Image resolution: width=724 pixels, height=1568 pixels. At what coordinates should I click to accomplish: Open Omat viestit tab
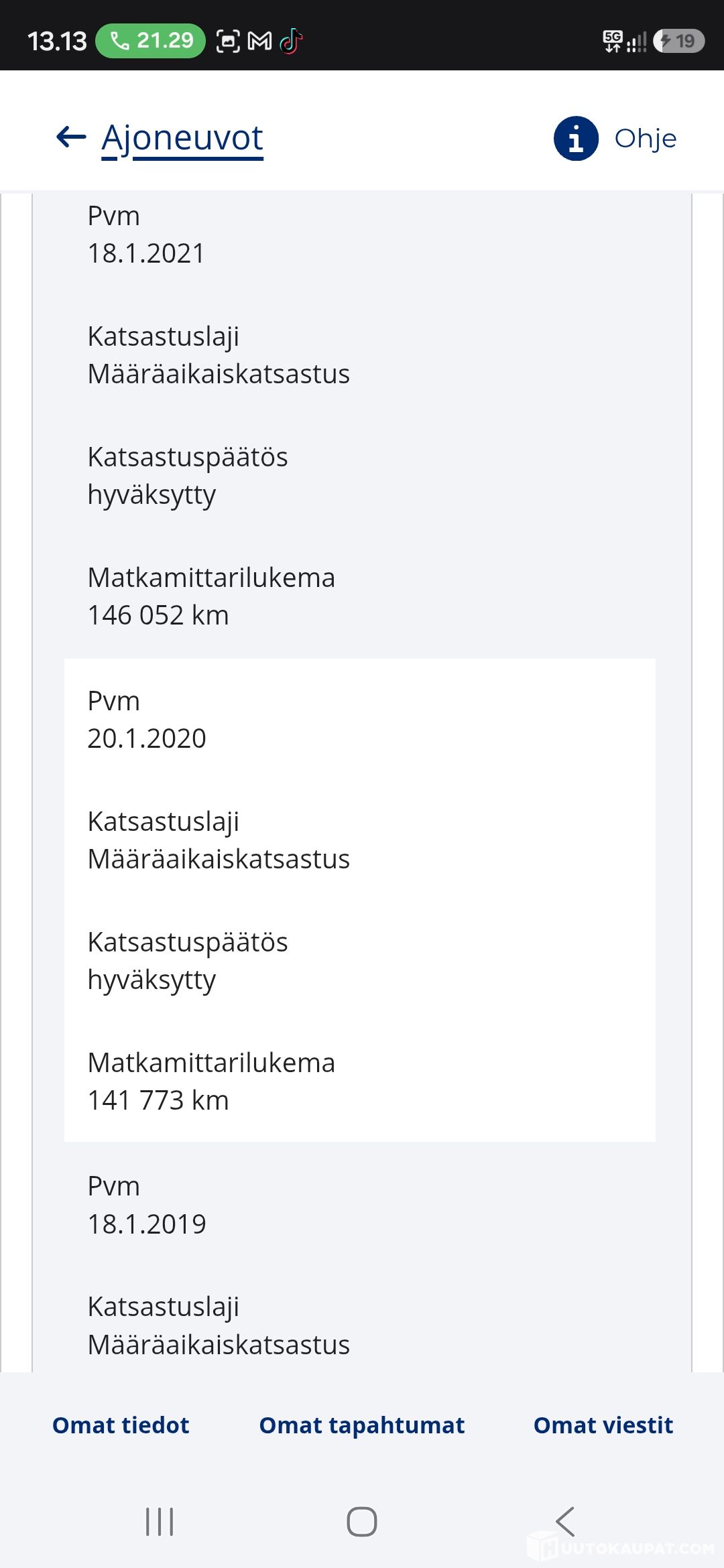pyautogui.click(x=603, y=1425)
